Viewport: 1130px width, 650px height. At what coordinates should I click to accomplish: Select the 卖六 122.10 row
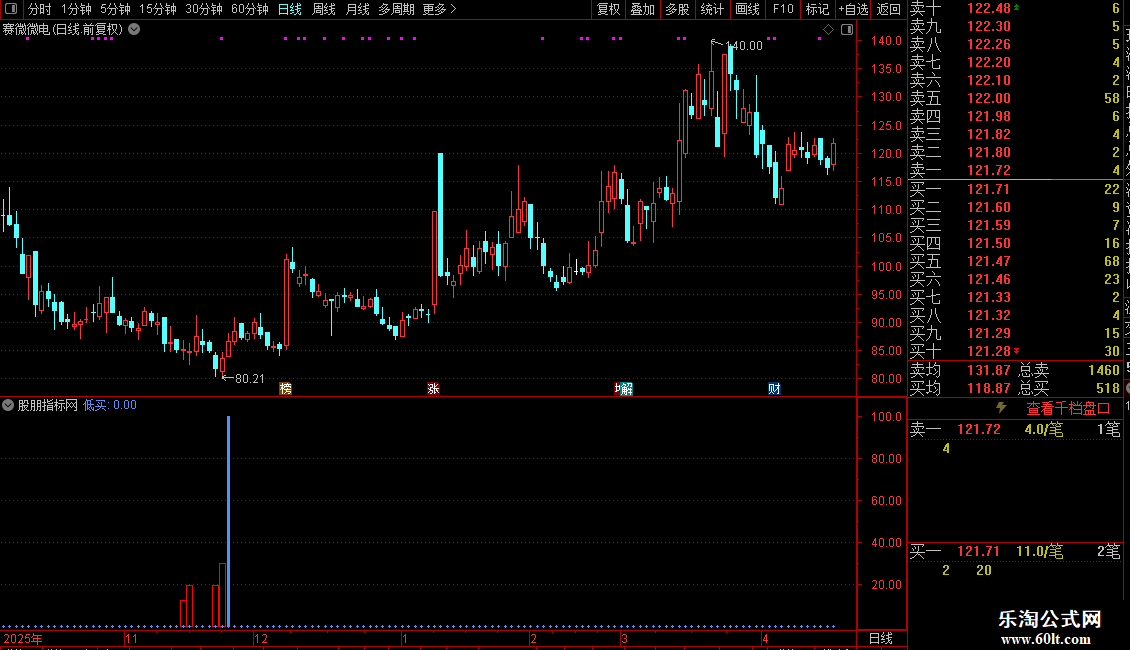coord(1015,81)
